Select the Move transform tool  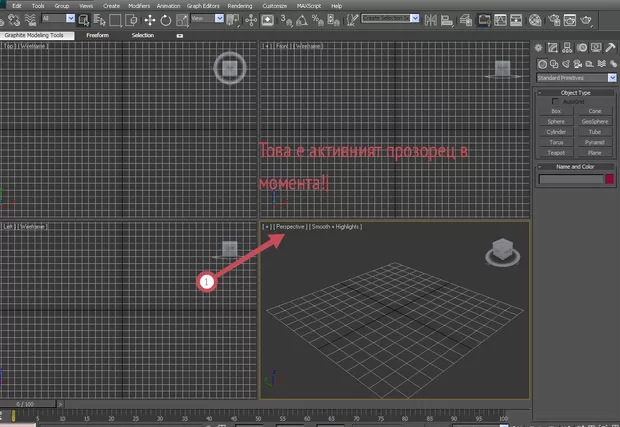[150, 19]
